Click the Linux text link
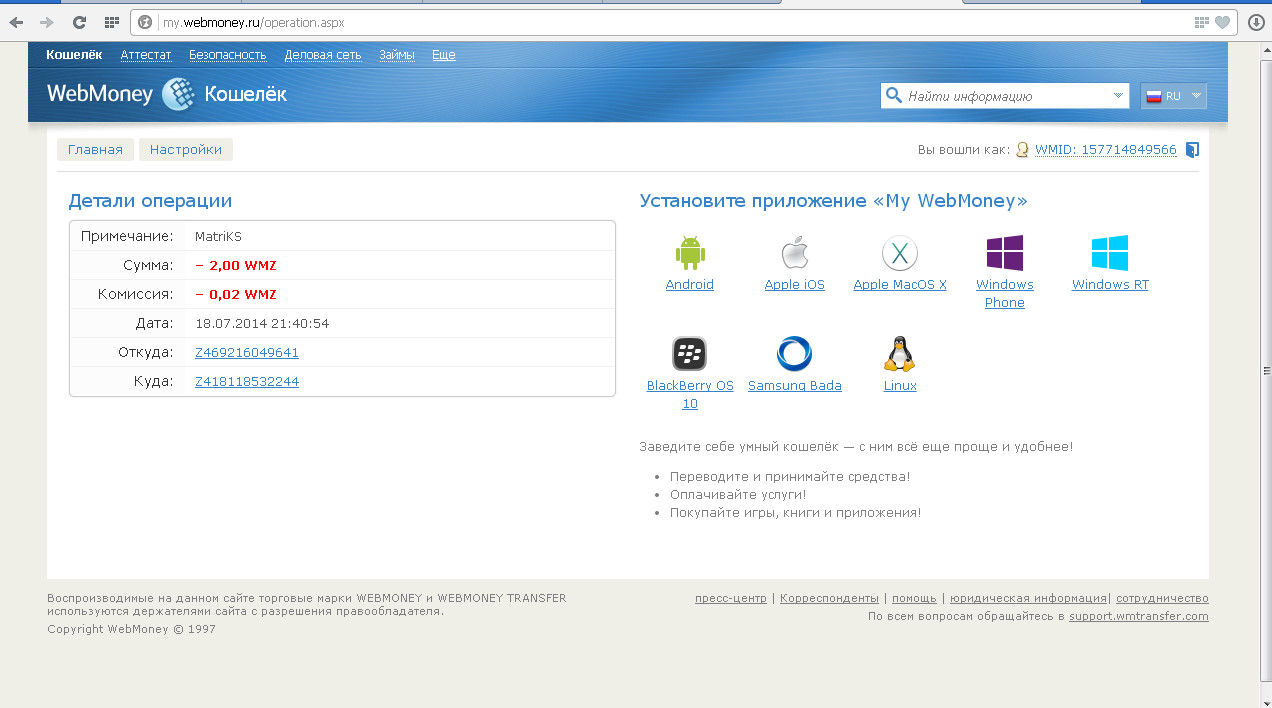The height and width of the screenshot is (708, 1272). pyautogui.click(x=900, y=386)
